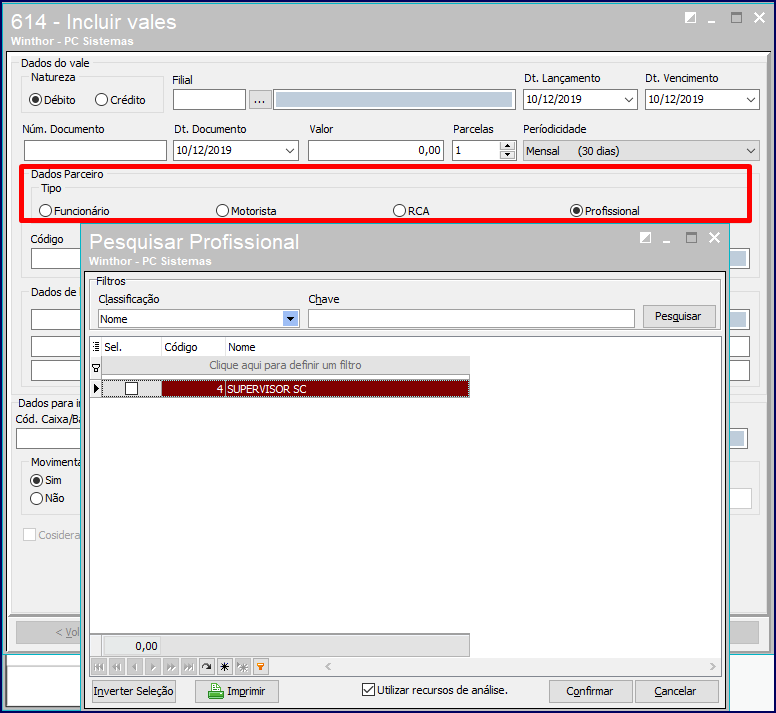Focus the Valor amount field
The image size is (776, 713).
(x=376, y=150)
